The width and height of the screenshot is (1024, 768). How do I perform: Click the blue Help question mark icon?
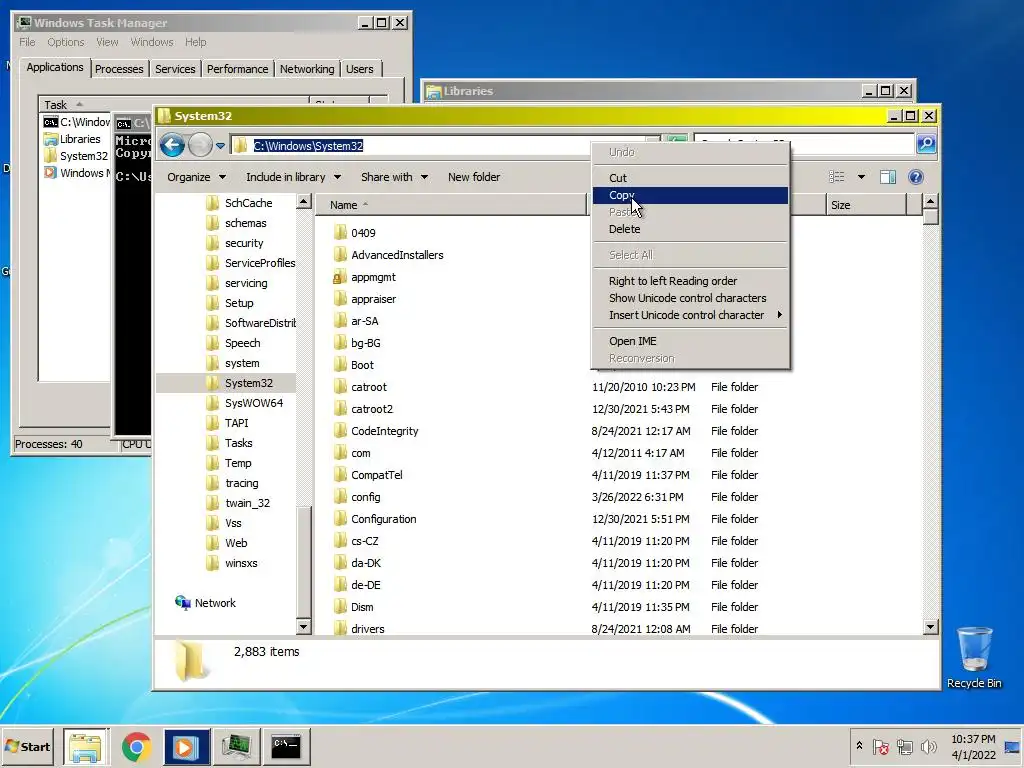pyautogui.click(x=916, y=177)
